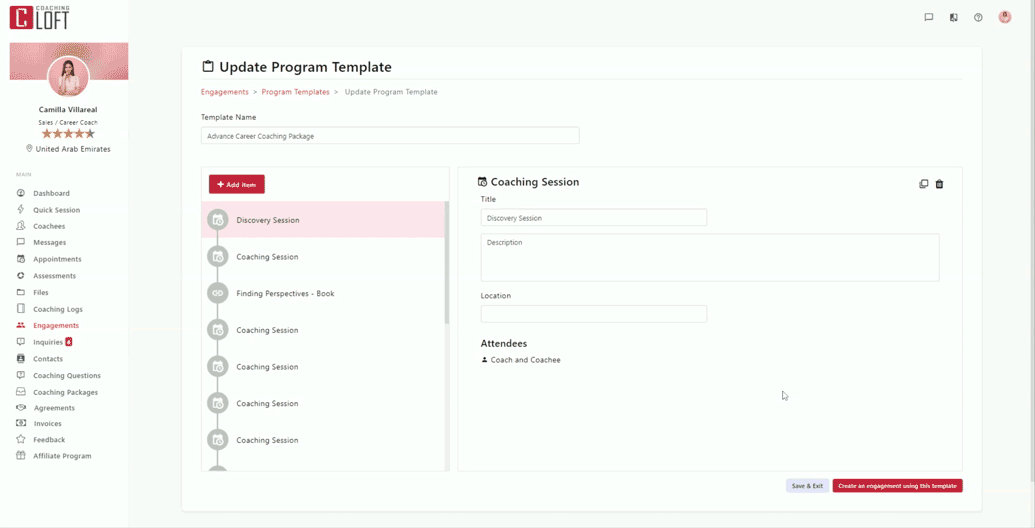Click Create an engagement using this template

(x=898, y=486)
